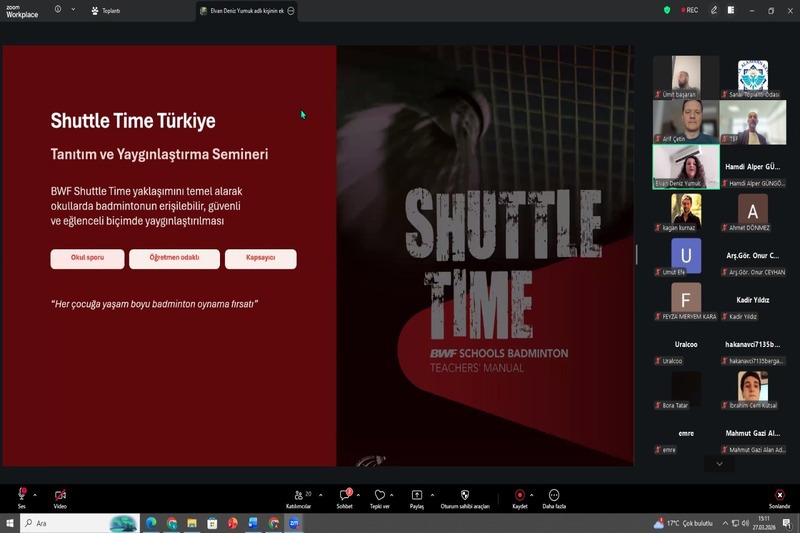800x533 pixels.
Task: Open the Sohbet chat panel
Action: [x=344, y=496]
